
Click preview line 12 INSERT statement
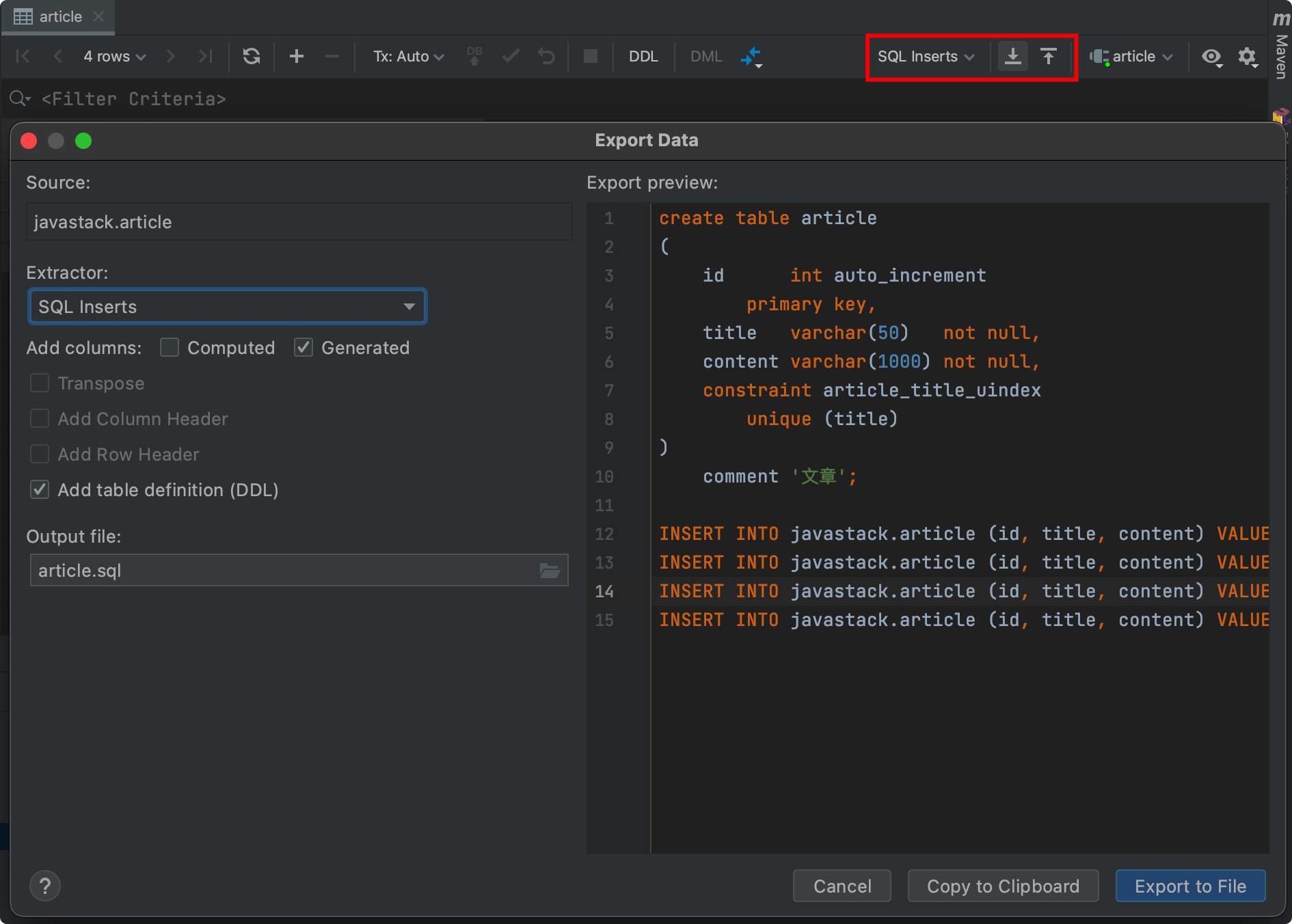(963, 534)
